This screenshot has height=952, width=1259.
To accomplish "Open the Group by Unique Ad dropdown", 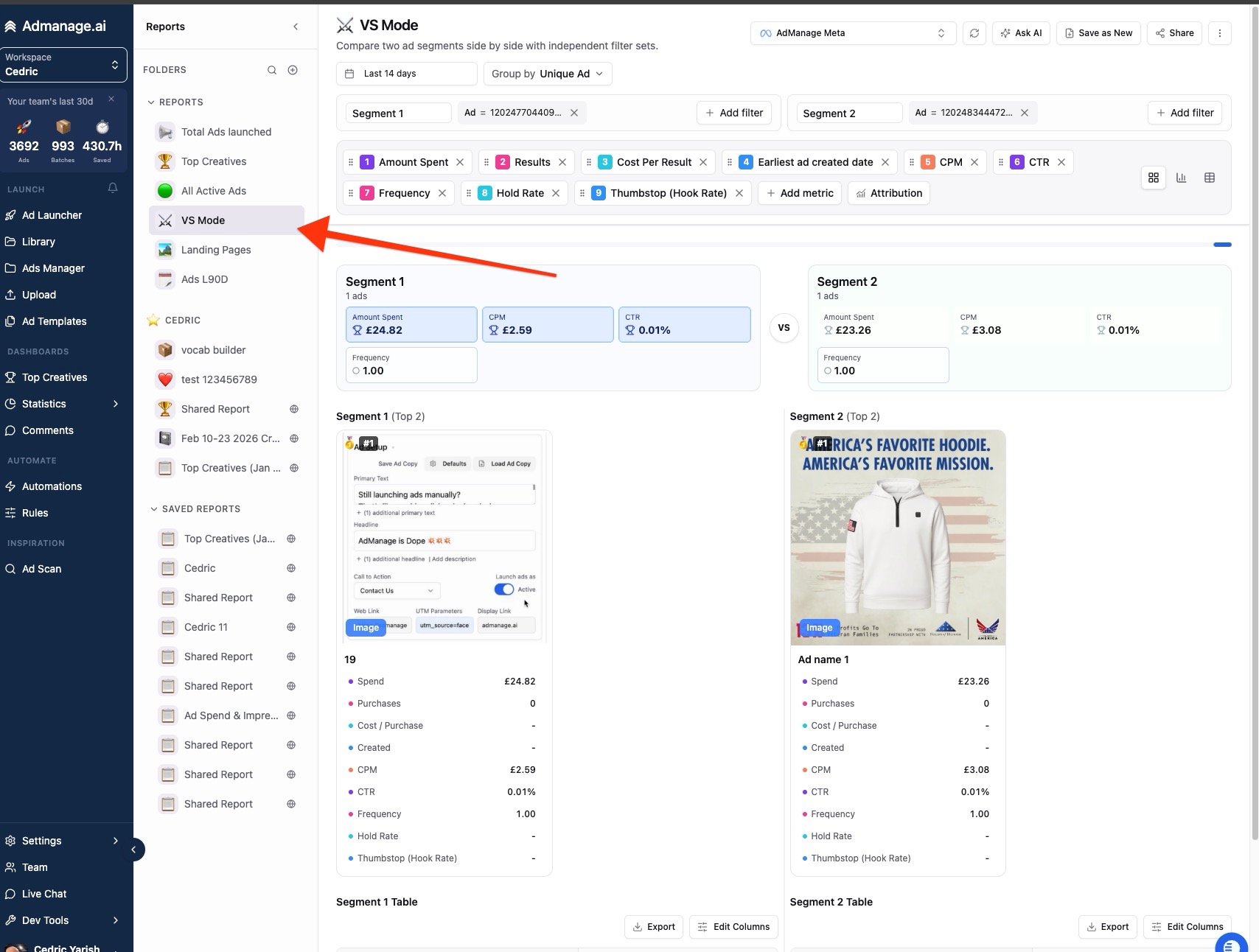I will [548, 74].
